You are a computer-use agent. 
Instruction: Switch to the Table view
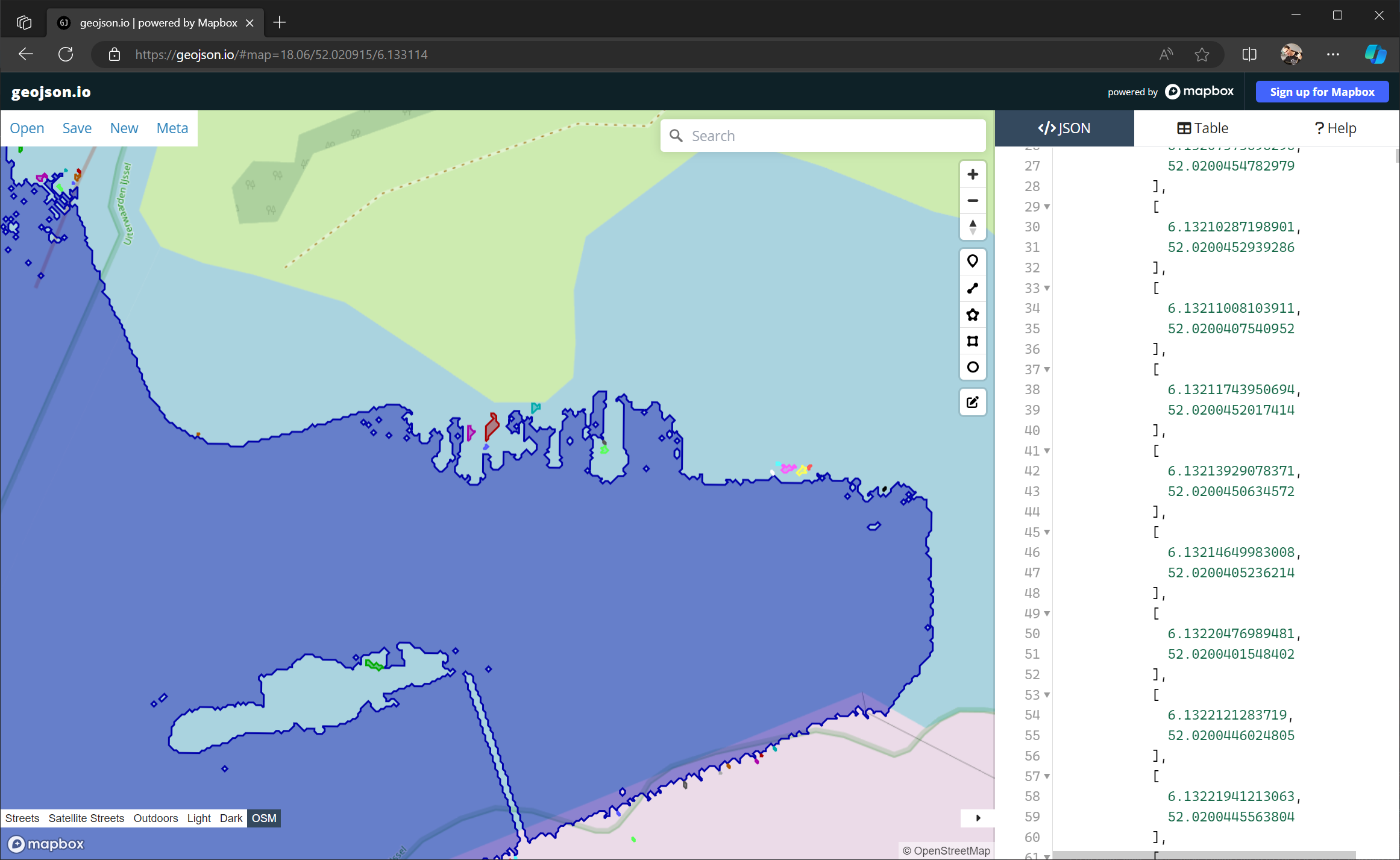[x=1202, y=128]
